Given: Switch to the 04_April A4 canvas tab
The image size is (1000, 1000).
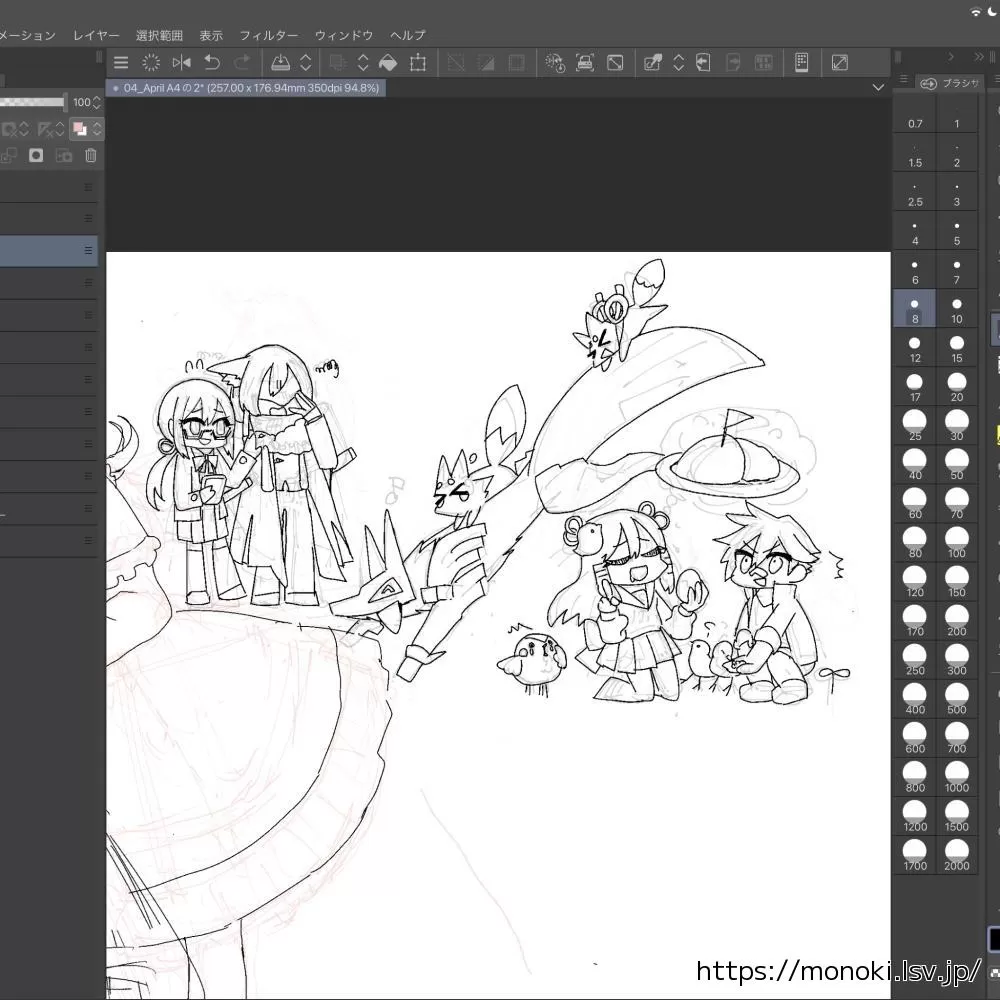Looking at the screenshot, I should 245,88.
